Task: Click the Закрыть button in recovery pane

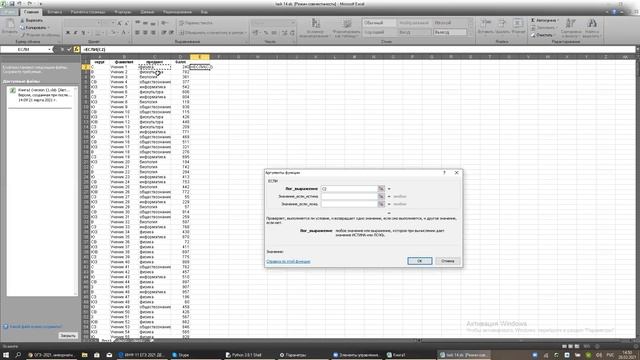Action: [68, 336]
